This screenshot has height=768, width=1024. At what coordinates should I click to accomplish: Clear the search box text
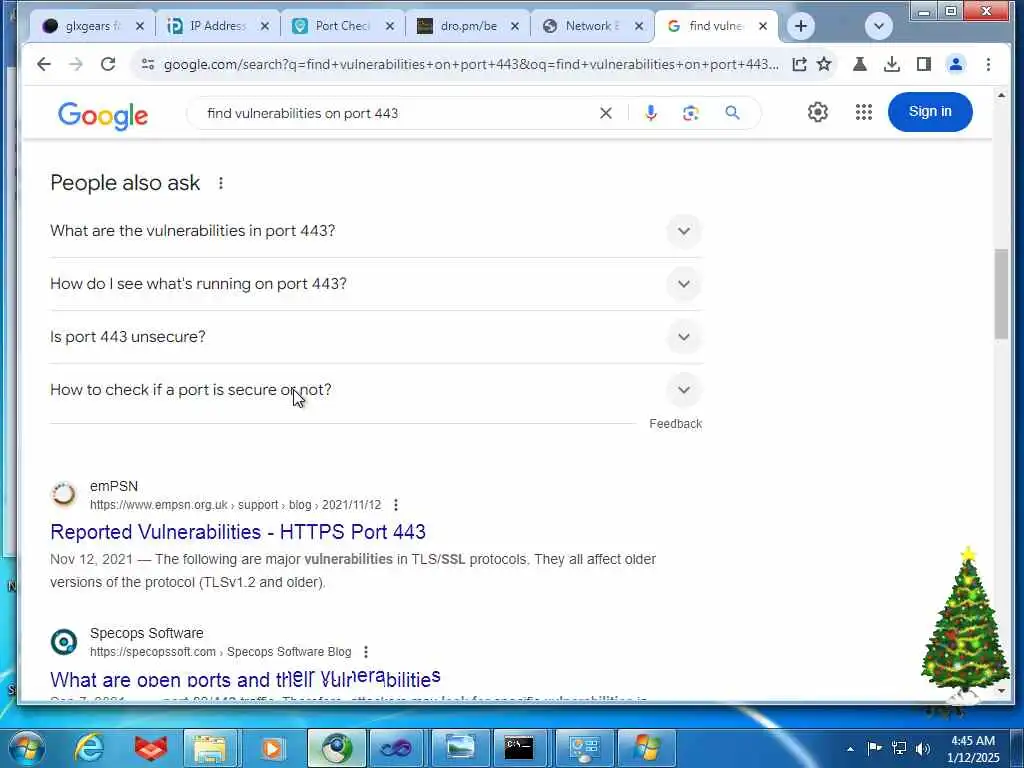coord(605,113)
